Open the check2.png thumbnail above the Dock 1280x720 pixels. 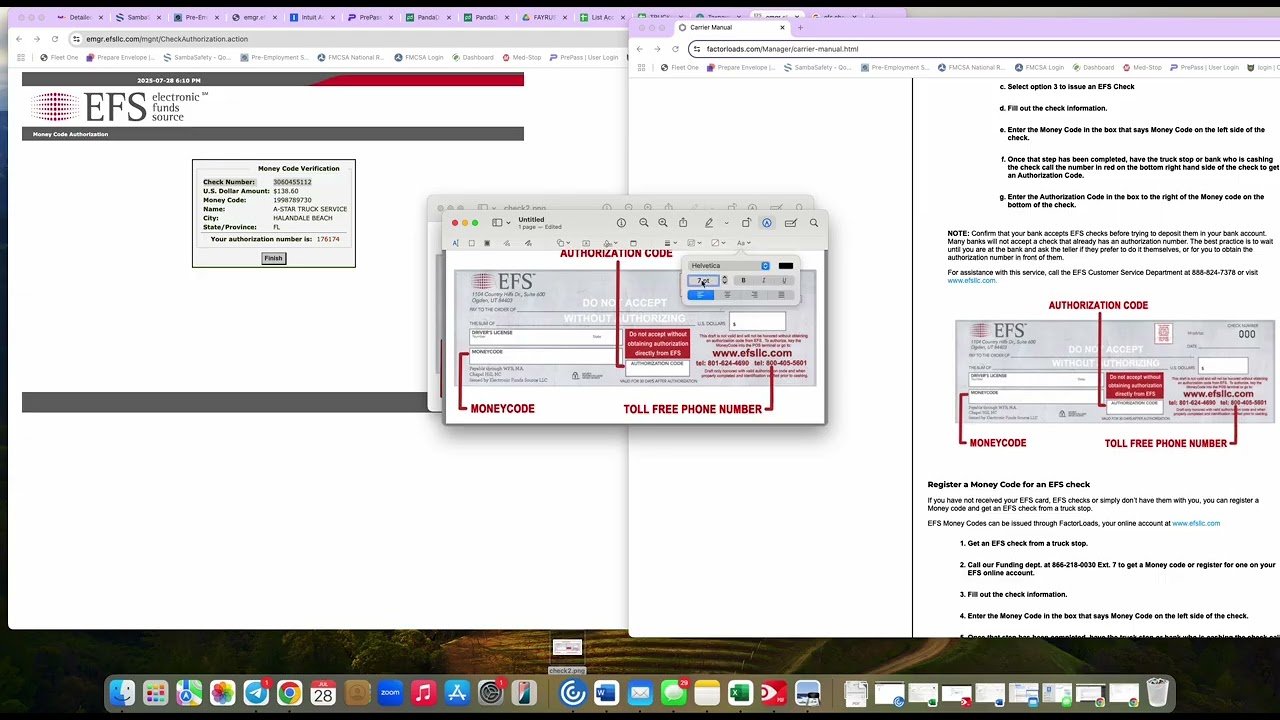567,648
